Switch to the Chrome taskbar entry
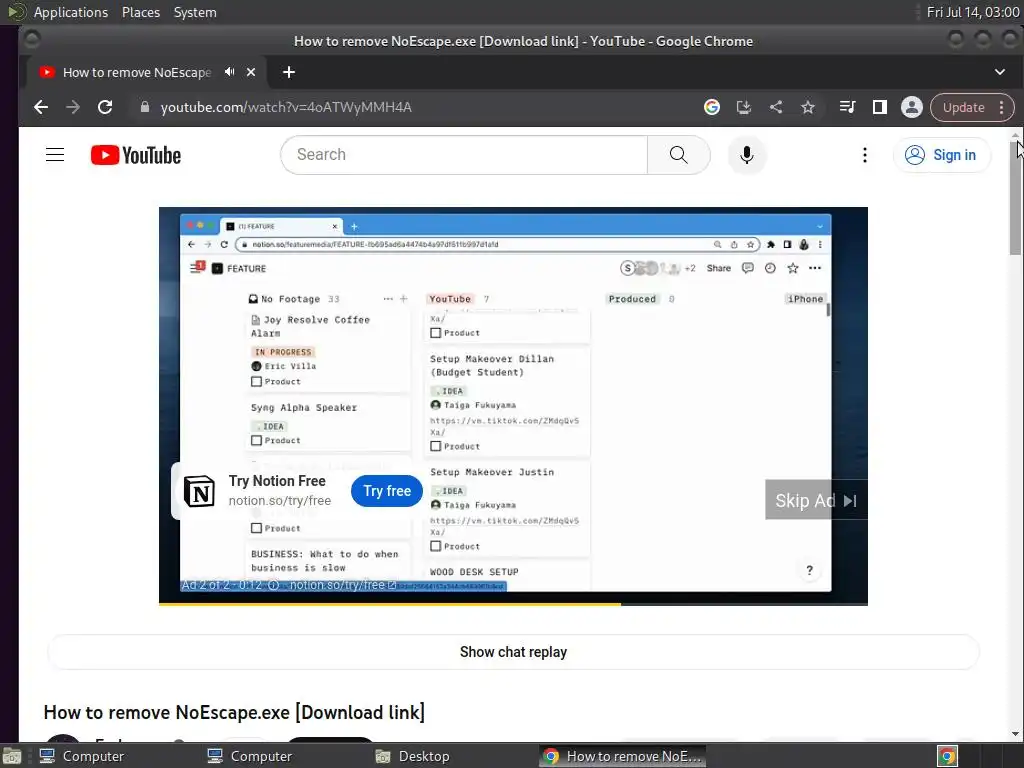The height and width of the screenshot is (768, 1024). point(624,756)
